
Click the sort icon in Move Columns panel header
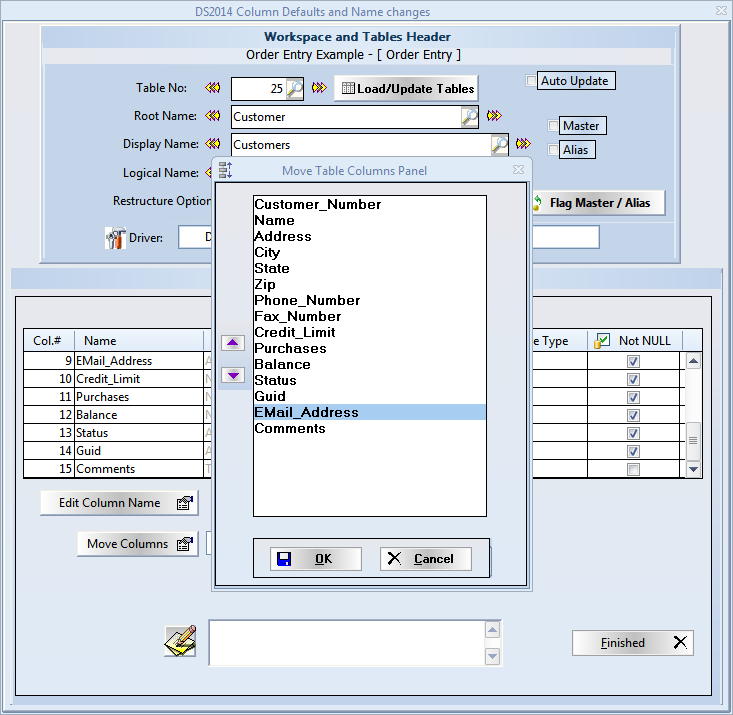tap(225, 170)
